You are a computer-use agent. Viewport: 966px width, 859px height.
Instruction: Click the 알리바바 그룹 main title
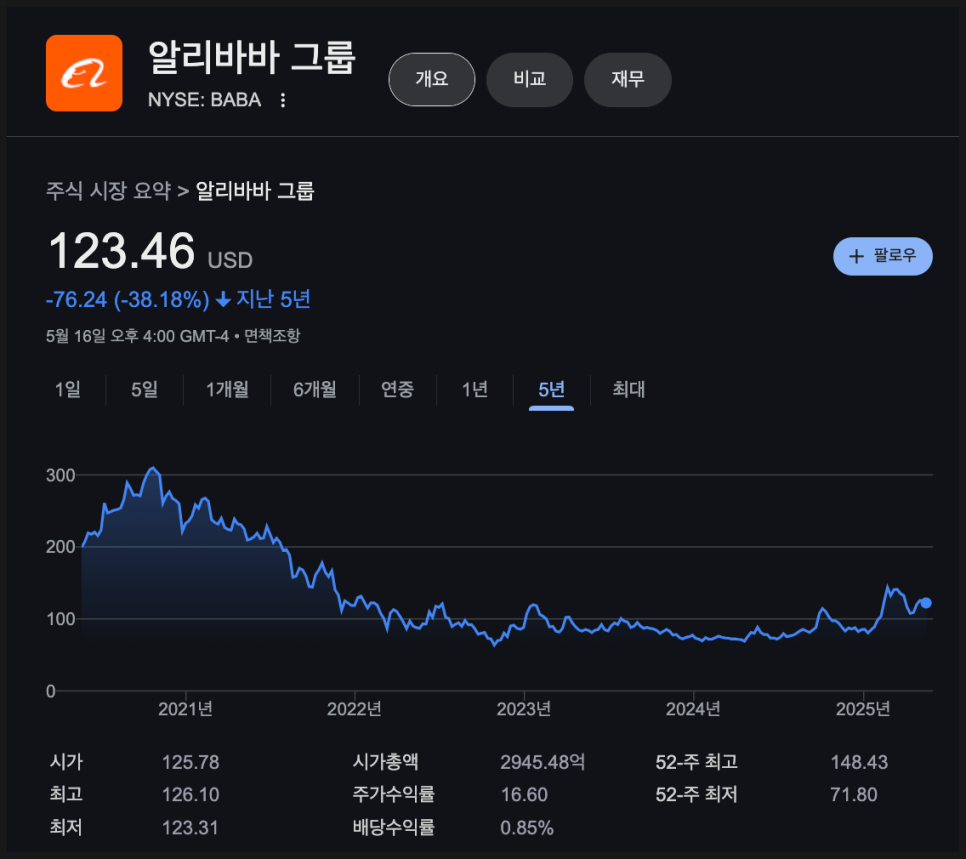coord(252,57)
